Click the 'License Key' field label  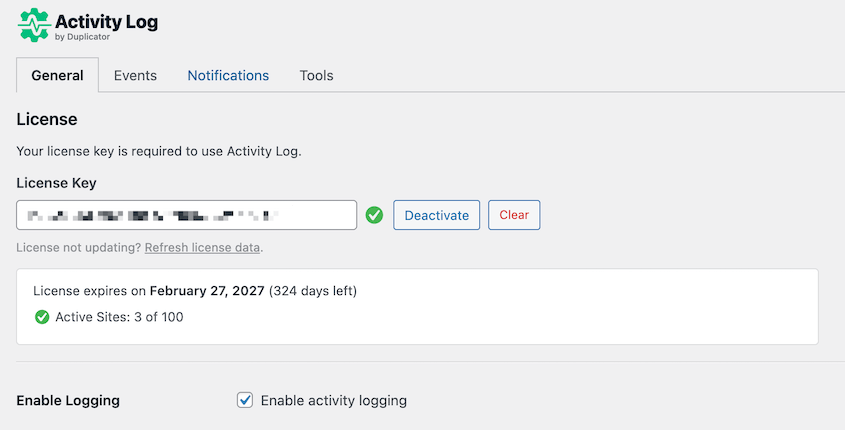point(56,183)
